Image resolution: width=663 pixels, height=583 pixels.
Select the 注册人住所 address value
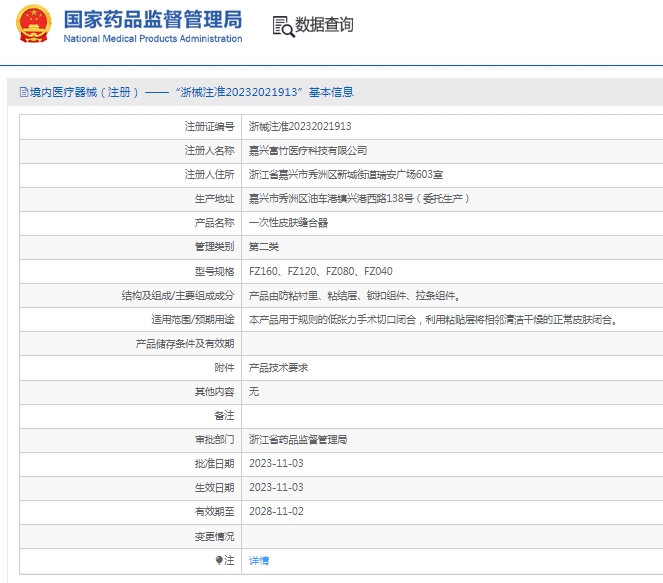[x=345, y=175]
